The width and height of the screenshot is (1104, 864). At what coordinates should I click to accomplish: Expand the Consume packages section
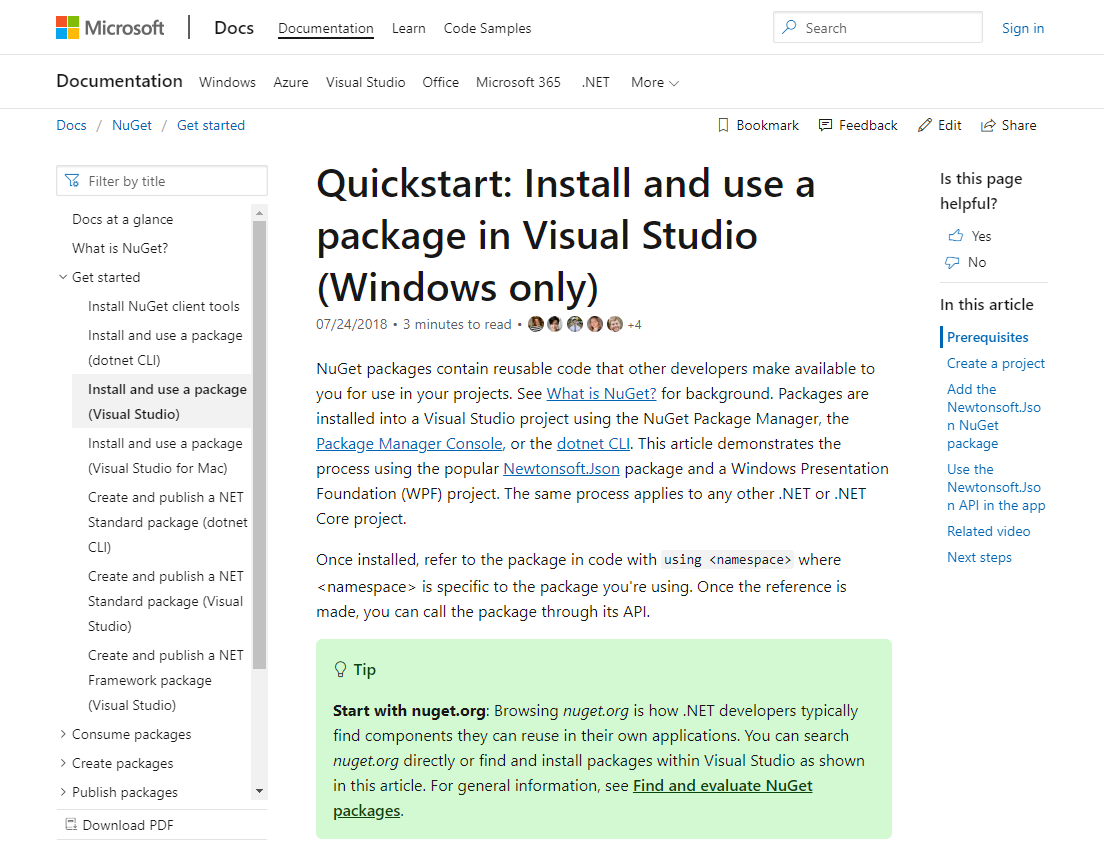pos(63,734)
